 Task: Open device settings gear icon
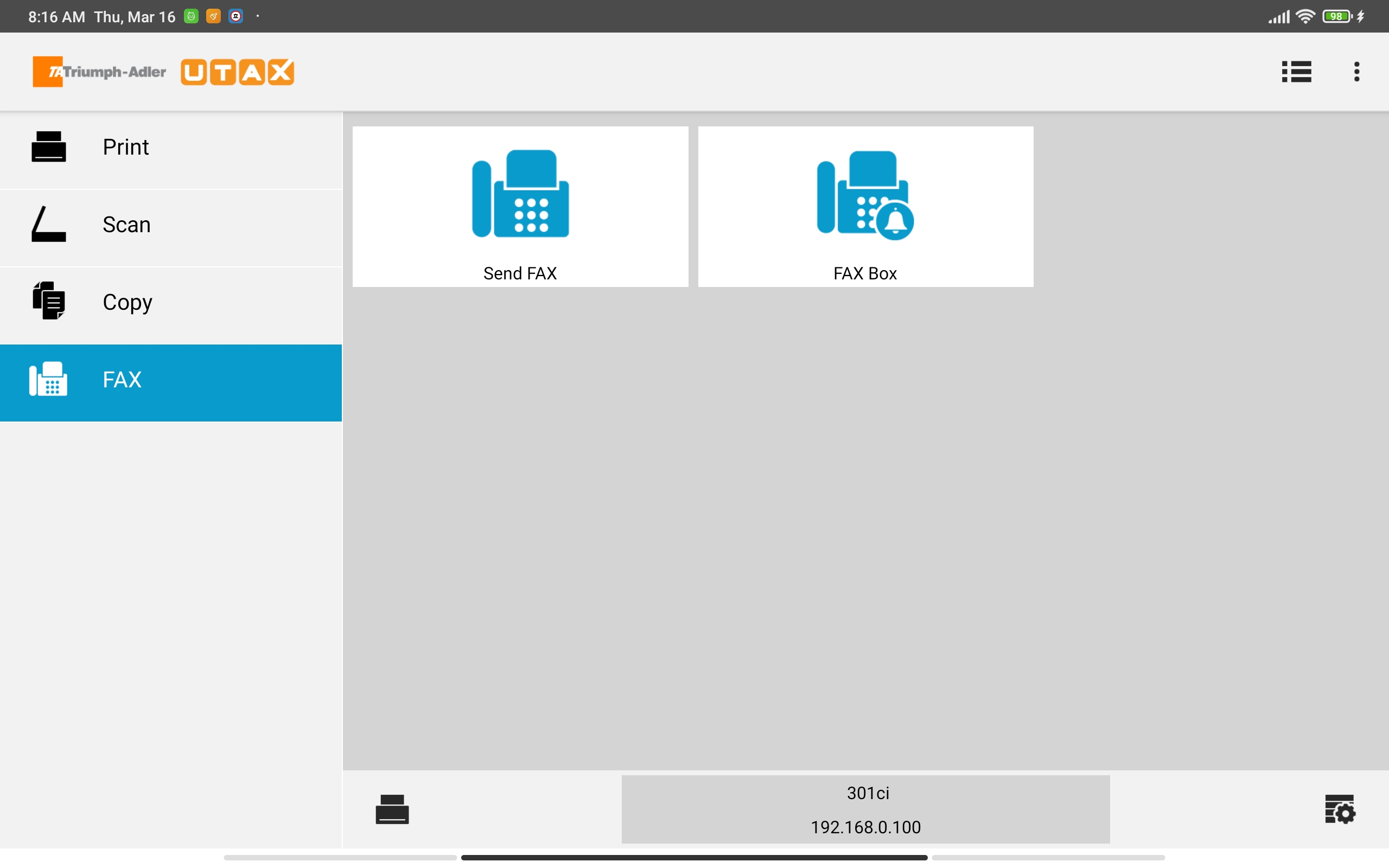pos(1340,809)
